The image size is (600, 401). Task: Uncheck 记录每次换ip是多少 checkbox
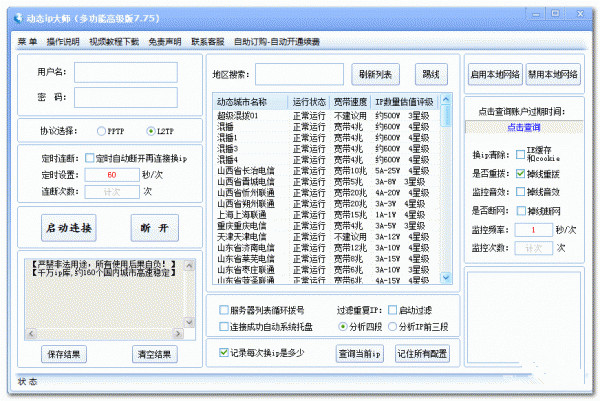pyautogui.click(x=224, y=352)
